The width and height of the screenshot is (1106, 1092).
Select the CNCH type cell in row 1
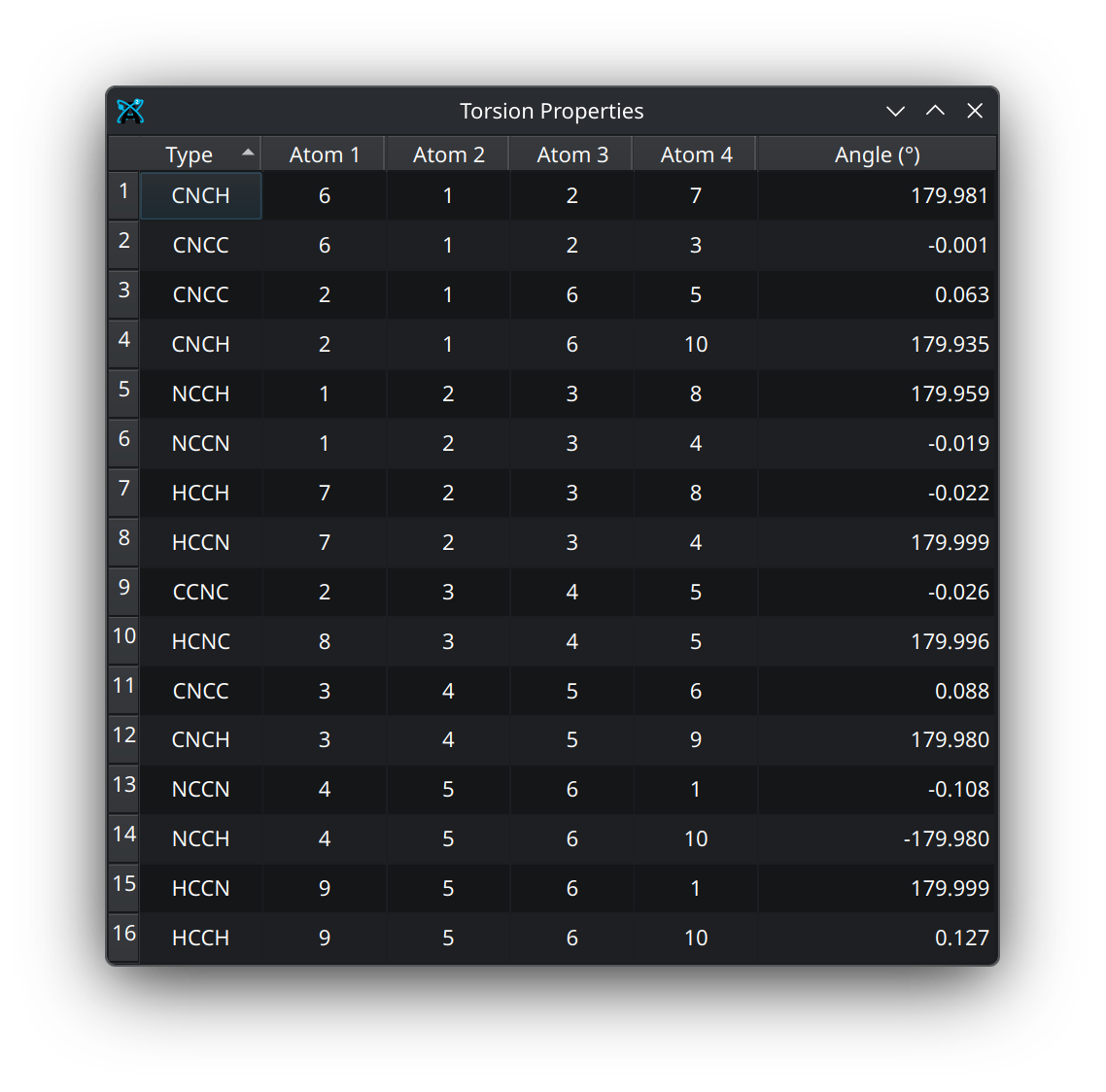[x=201, y=196]
